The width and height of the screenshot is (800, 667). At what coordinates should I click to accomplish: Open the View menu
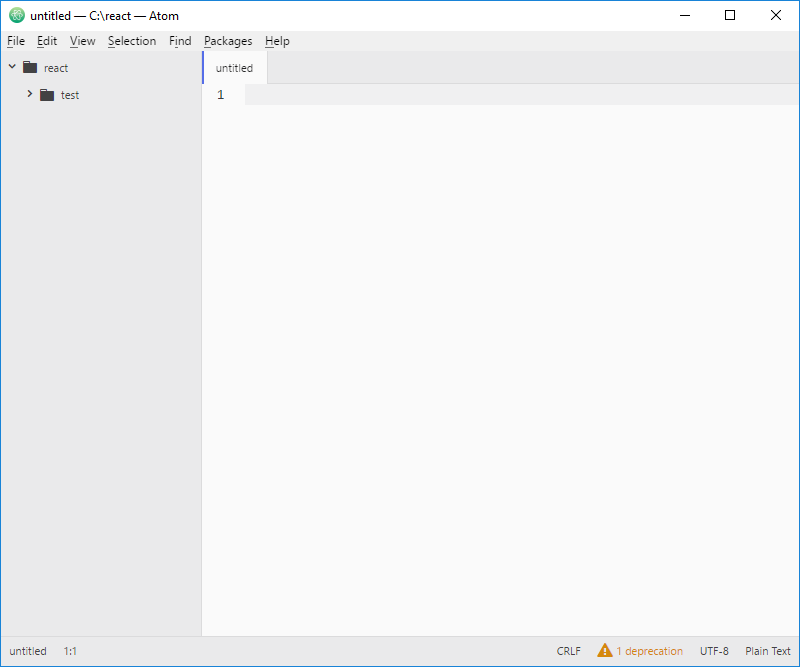pyautogui.click(x=82, y=41)
